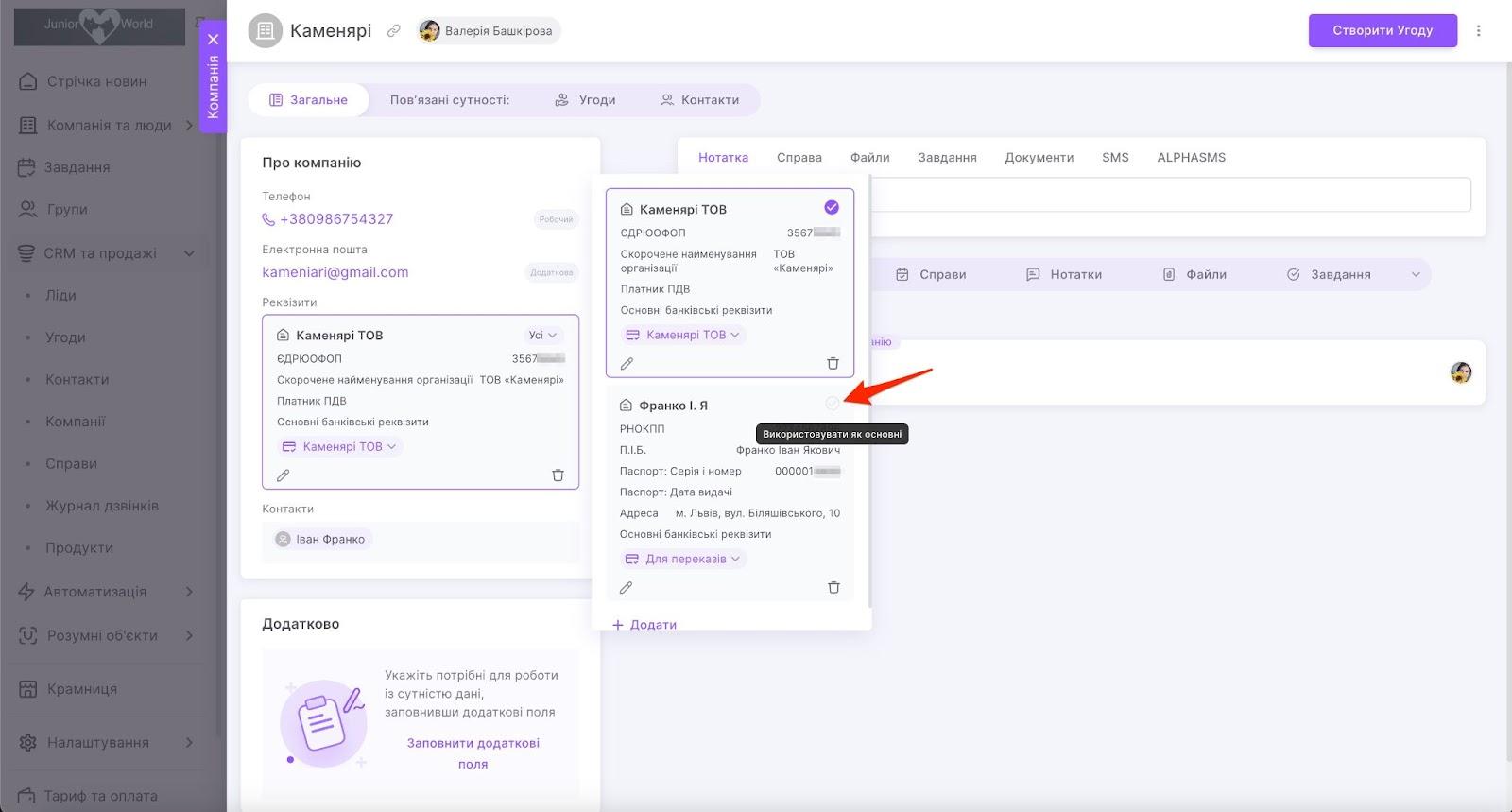Expand the timeline filter chevron after Завдання
This screenshot has height=812, width=1512.
pos(1416,275)
